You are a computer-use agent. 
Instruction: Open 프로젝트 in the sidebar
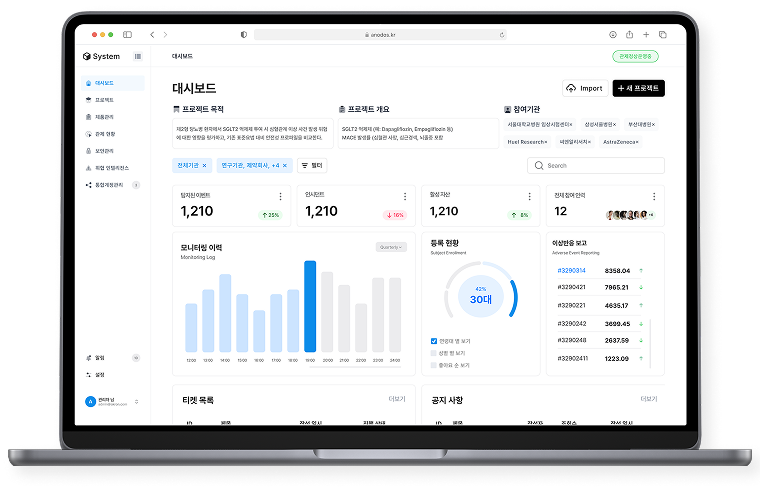click(104, 100)
